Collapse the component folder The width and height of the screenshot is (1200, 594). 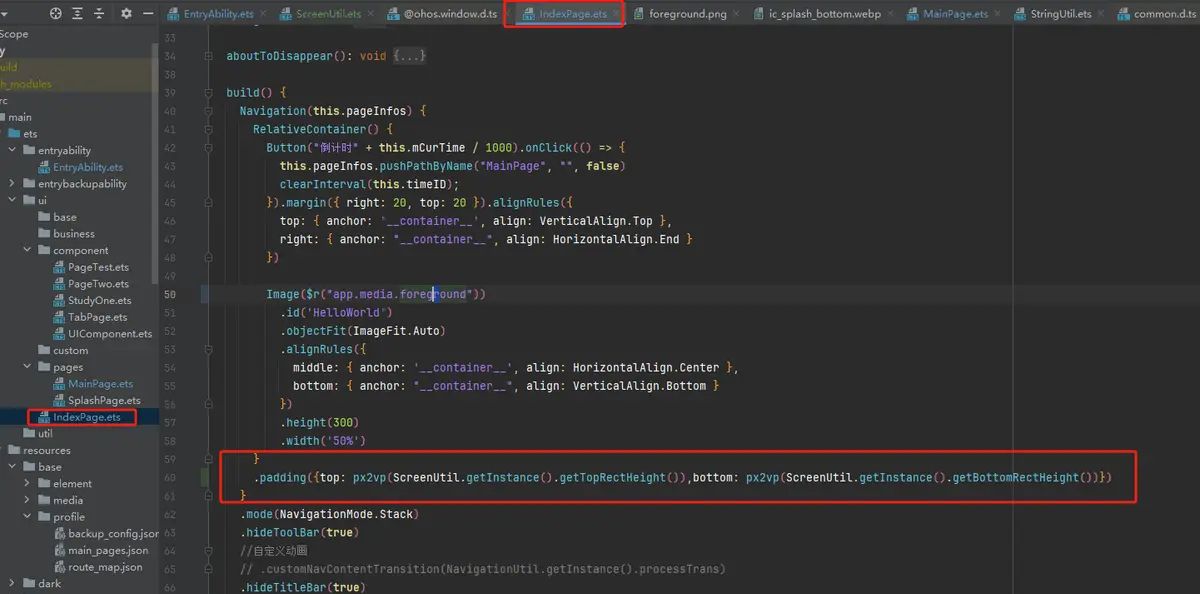coord(27,251)
